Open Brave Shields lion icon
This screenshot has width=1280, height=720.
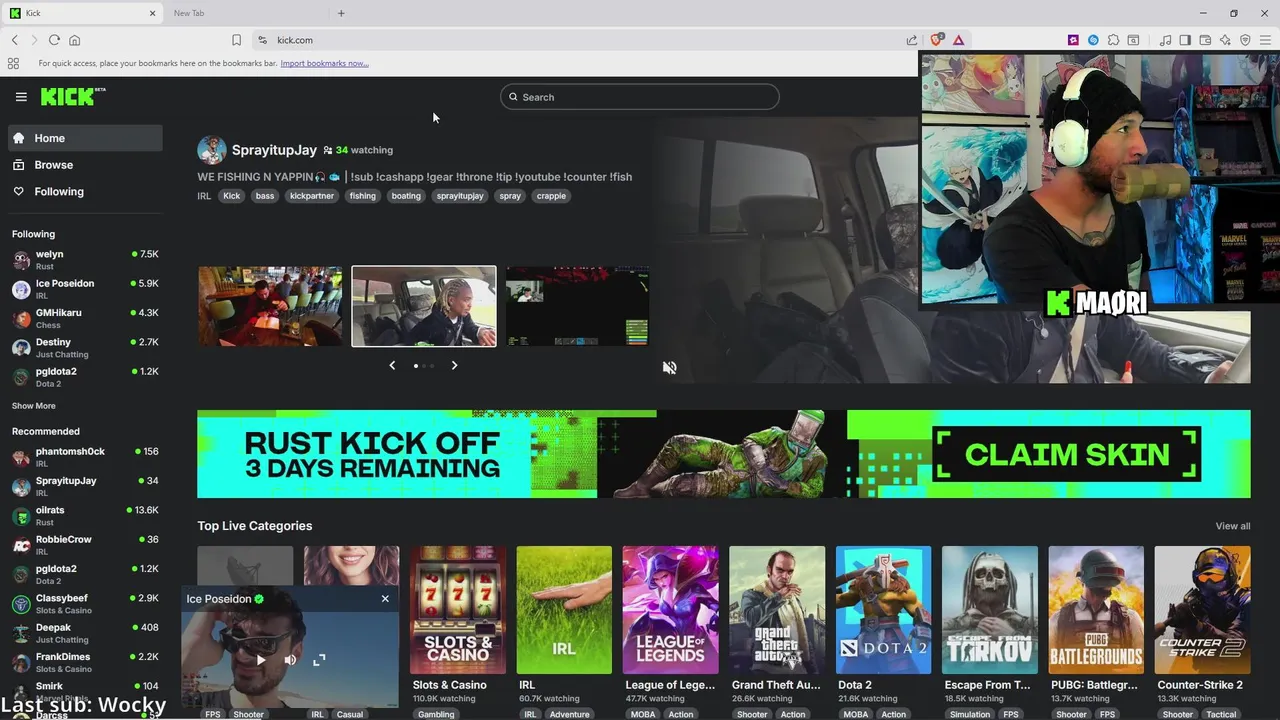point(937,40)
